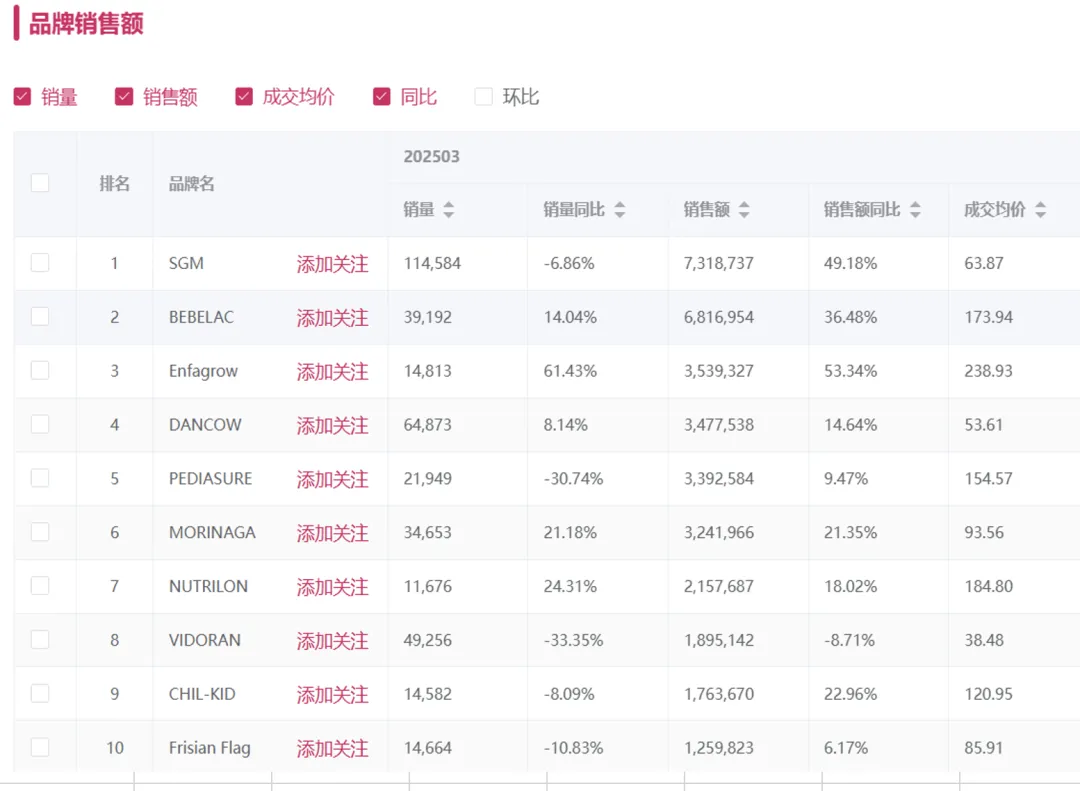Enable the 环比 checkbox
The height and width of the screenshot is (791, 1080).
point(484,97)
